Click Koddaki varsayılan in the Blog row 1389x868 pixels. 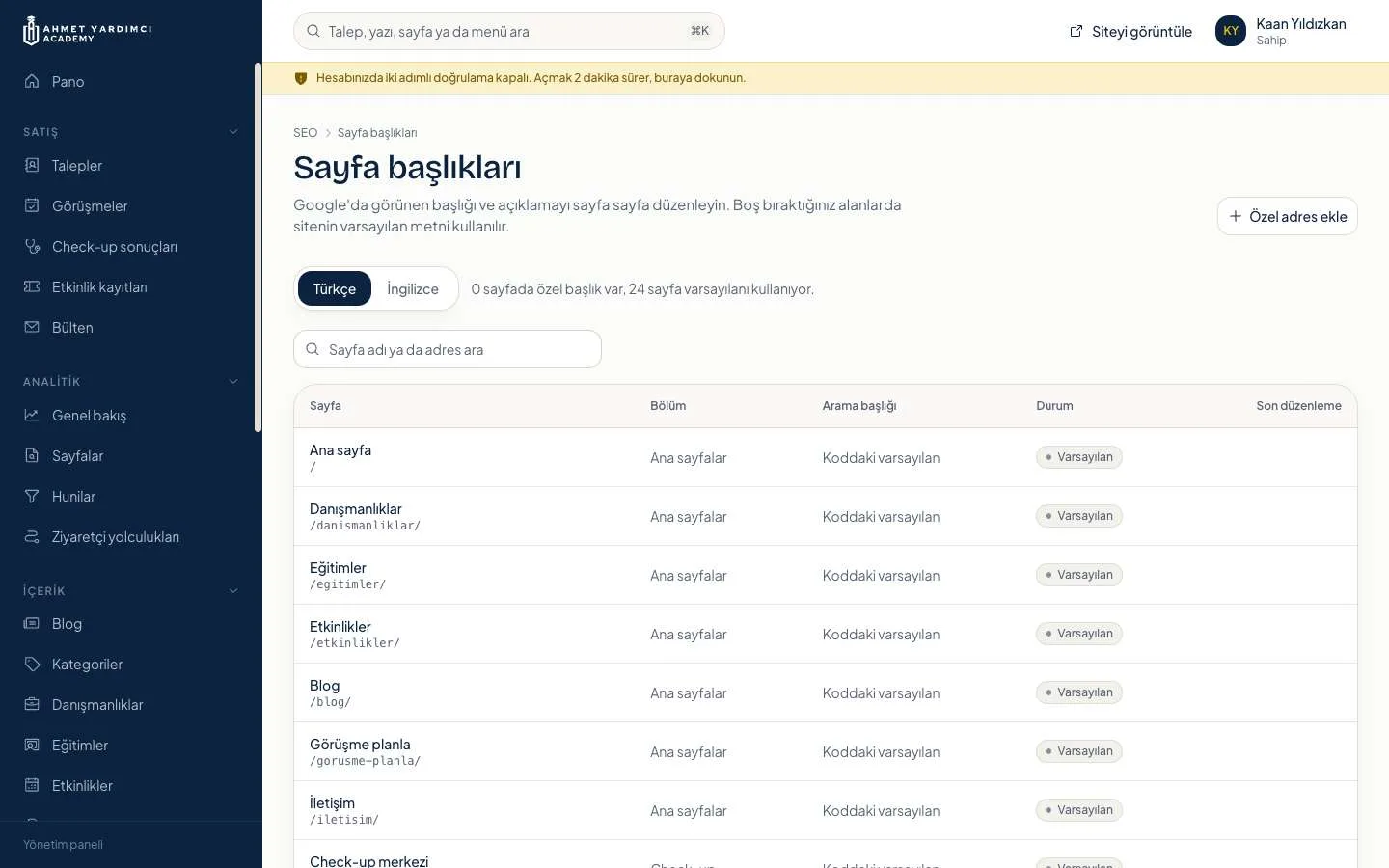881,693
